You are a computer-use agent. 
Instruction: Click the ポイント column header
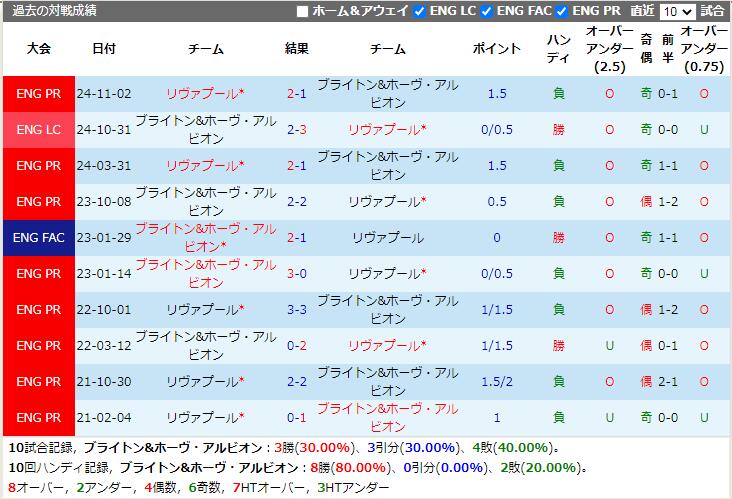click(x=497, y=49)
